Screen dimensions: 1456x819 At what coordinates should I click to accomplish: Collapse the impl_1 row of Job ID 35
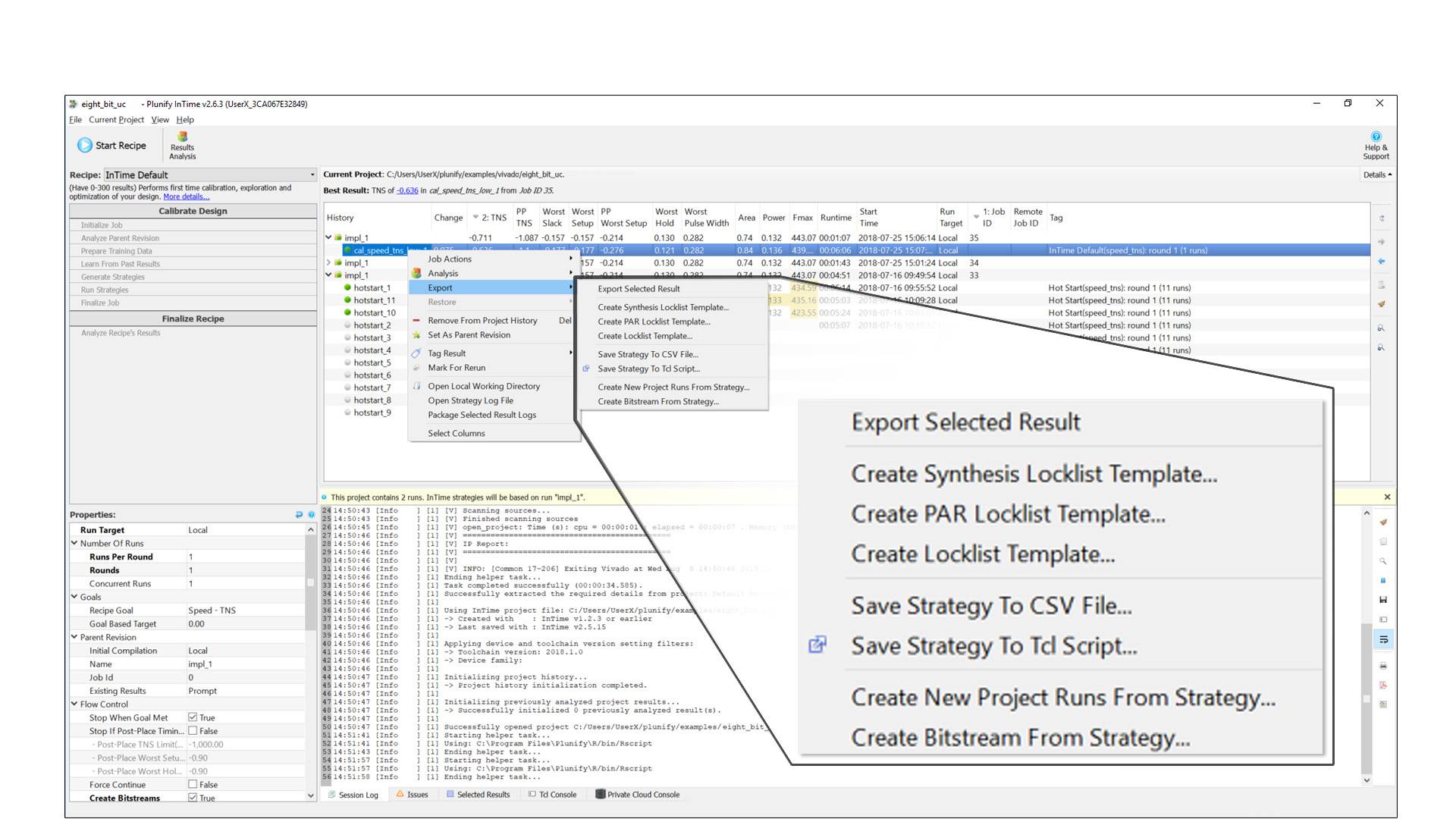(328, 237)
